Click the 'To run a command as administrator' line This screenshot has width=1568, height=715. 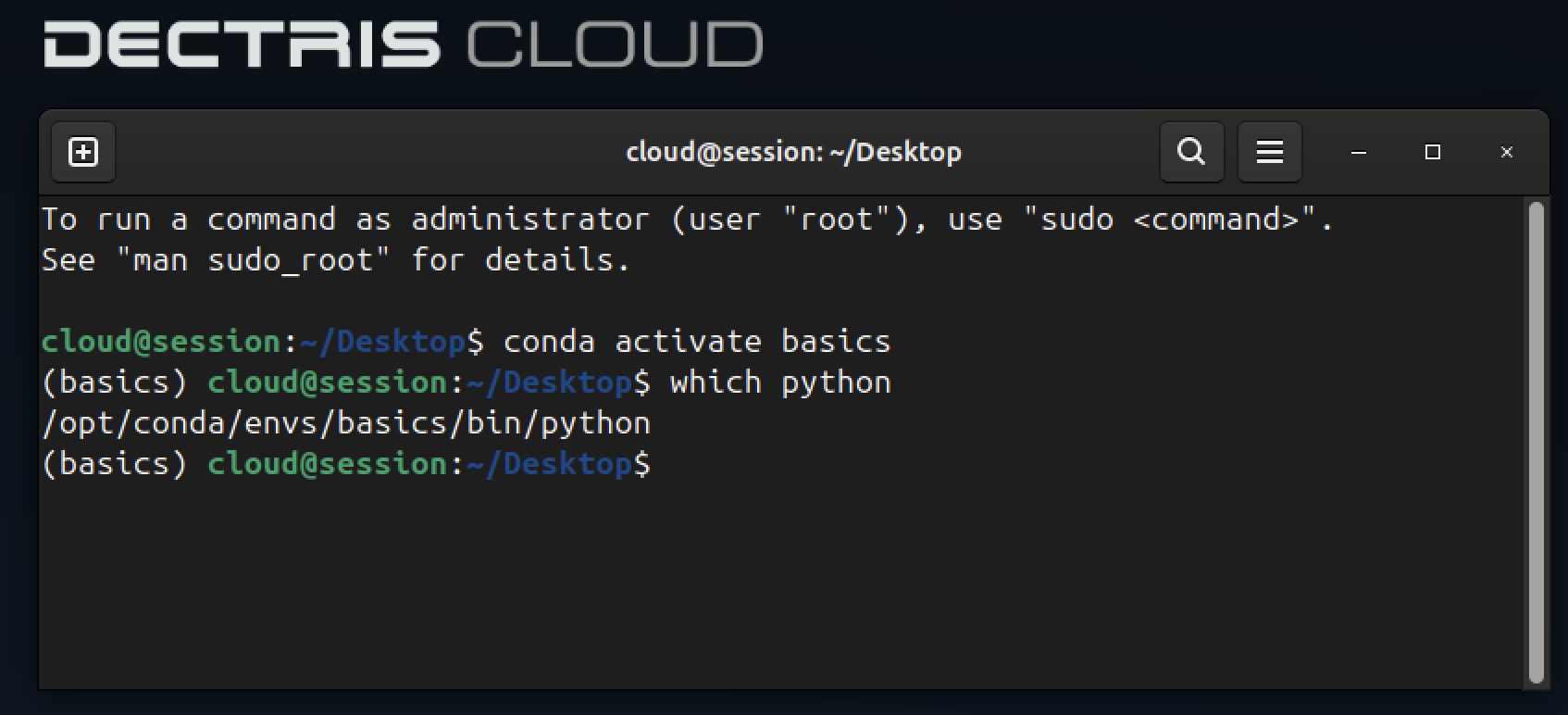(x=344, y=220)
